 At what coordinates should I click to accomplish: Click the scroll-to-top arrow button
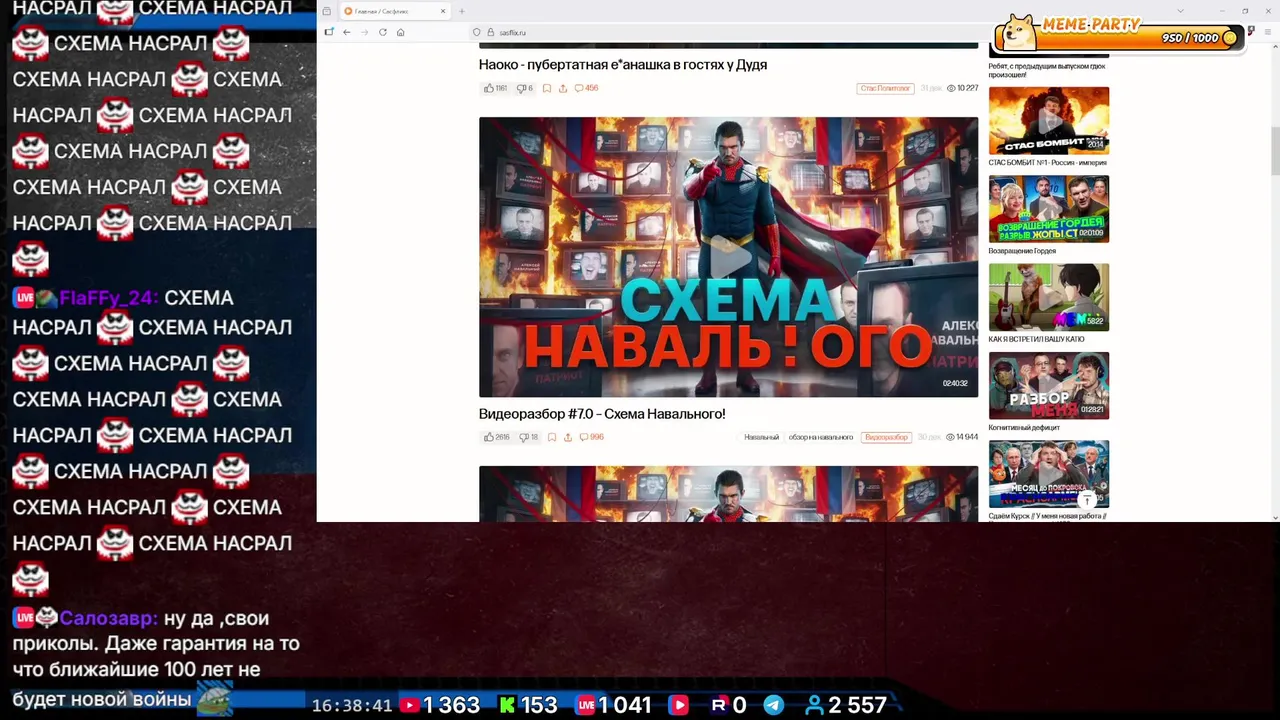[x=1087, y=498]
